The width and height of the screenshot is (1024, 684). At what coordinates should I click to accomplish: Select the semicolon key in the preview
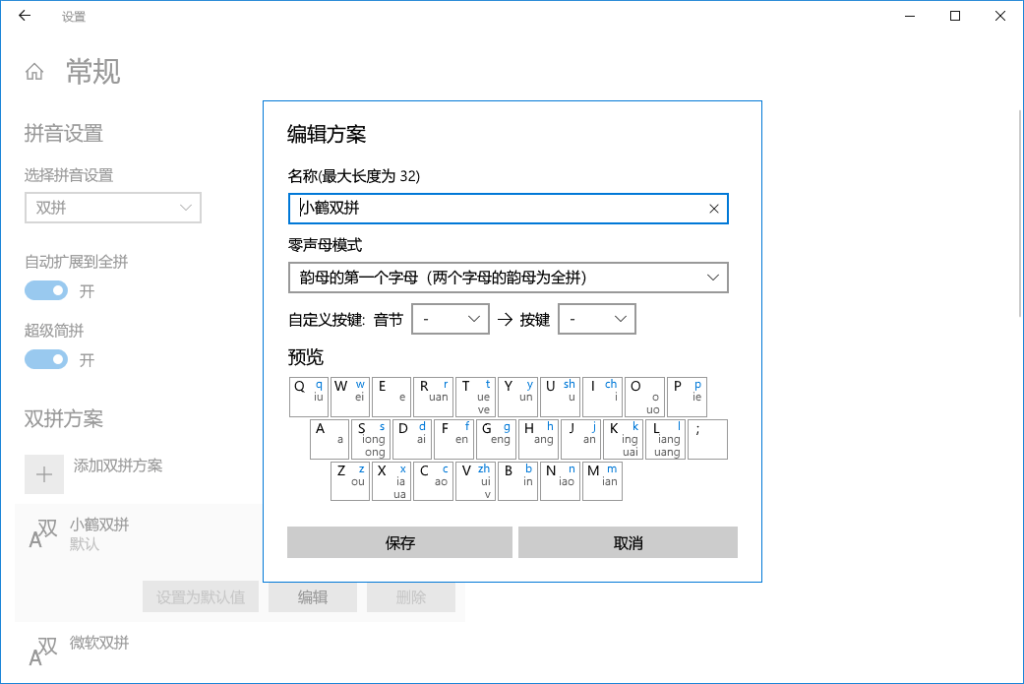coord(707,439)
